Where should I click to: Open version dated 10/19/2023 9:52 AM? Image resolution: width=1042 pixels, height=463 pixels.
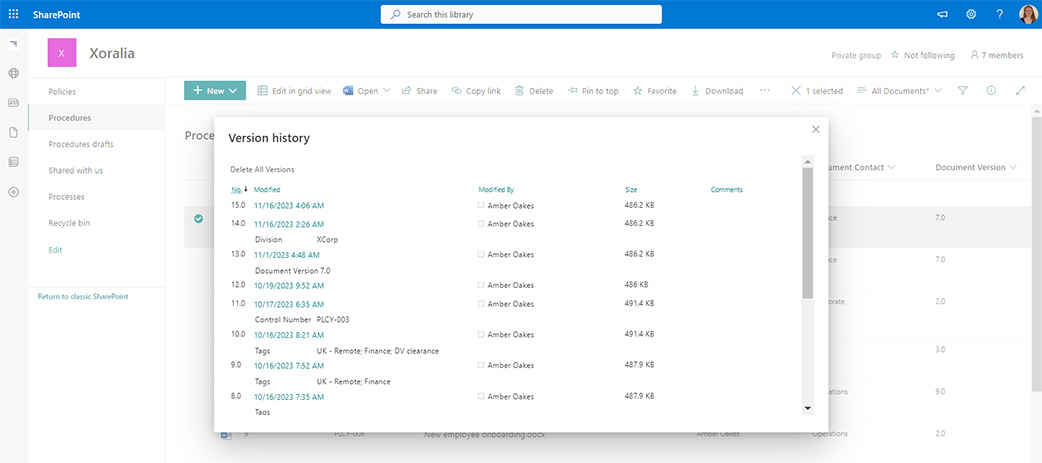tap(289, 285)
